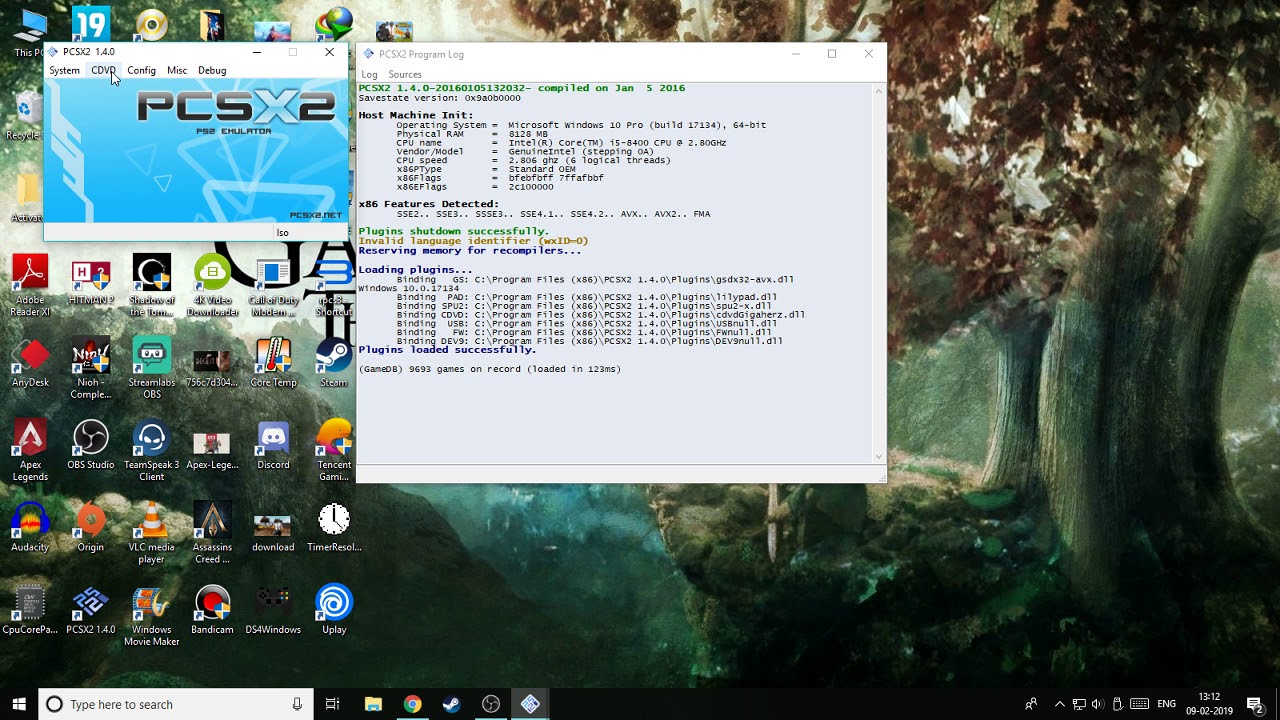Open Origin desktop shortcut

[x=91, y=527]
